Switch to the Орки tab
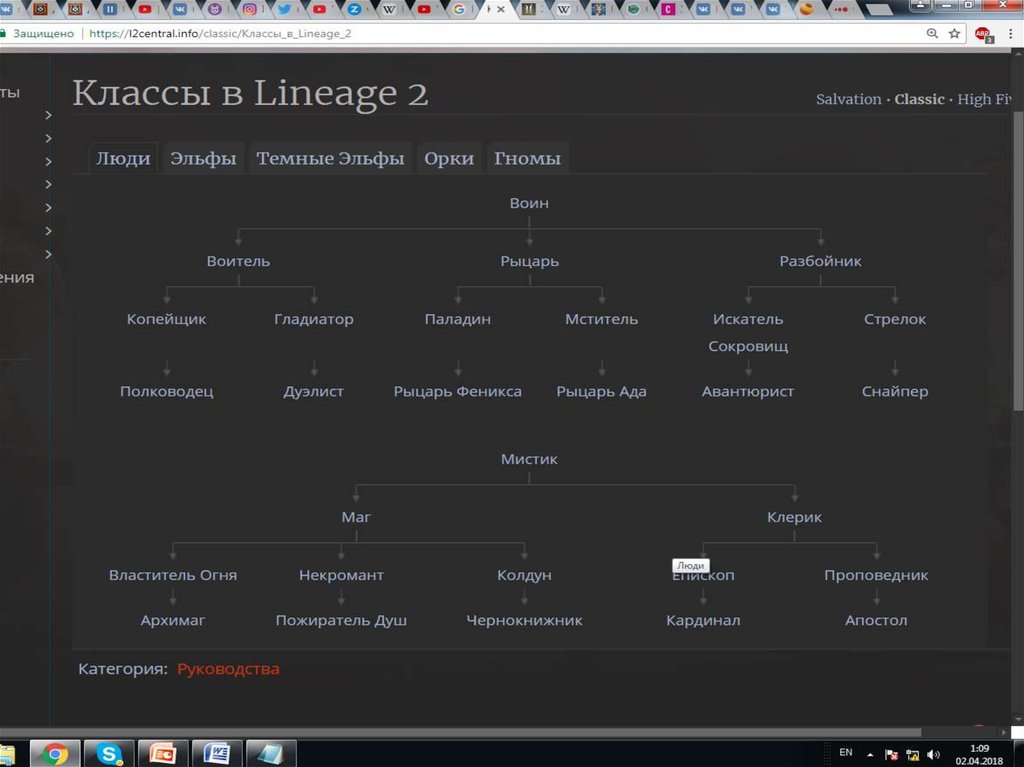Screen dimensions: 1024x767 (448, 158)
